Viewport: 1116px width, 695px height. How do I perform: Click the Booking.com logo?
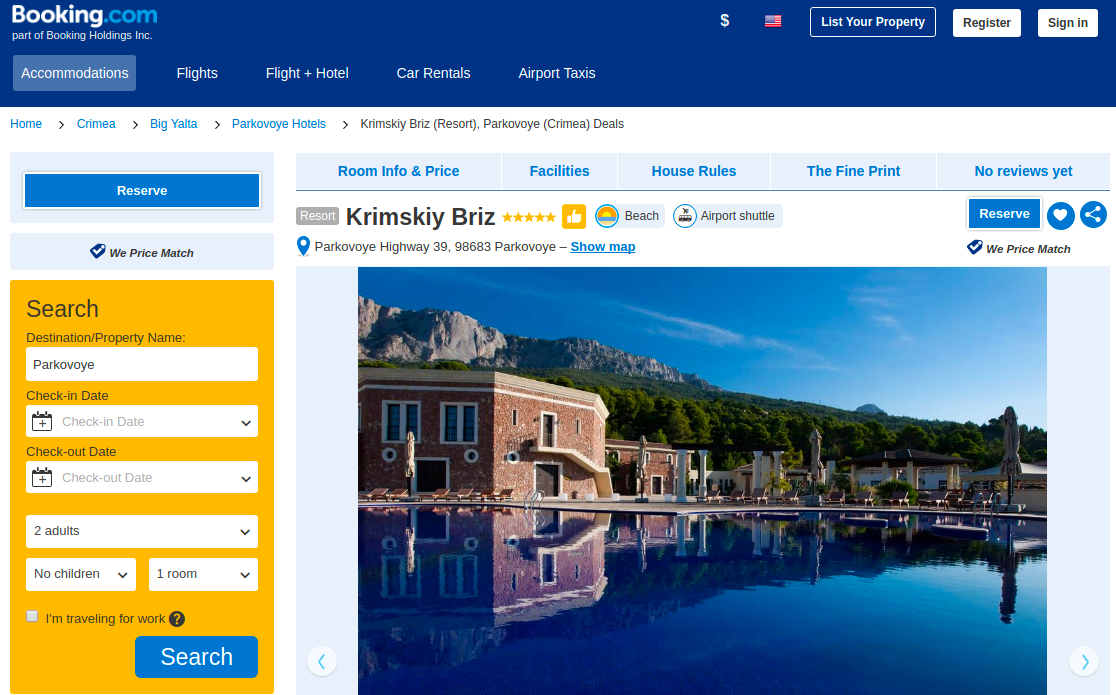pyautogui.click(x=84, y=16)
